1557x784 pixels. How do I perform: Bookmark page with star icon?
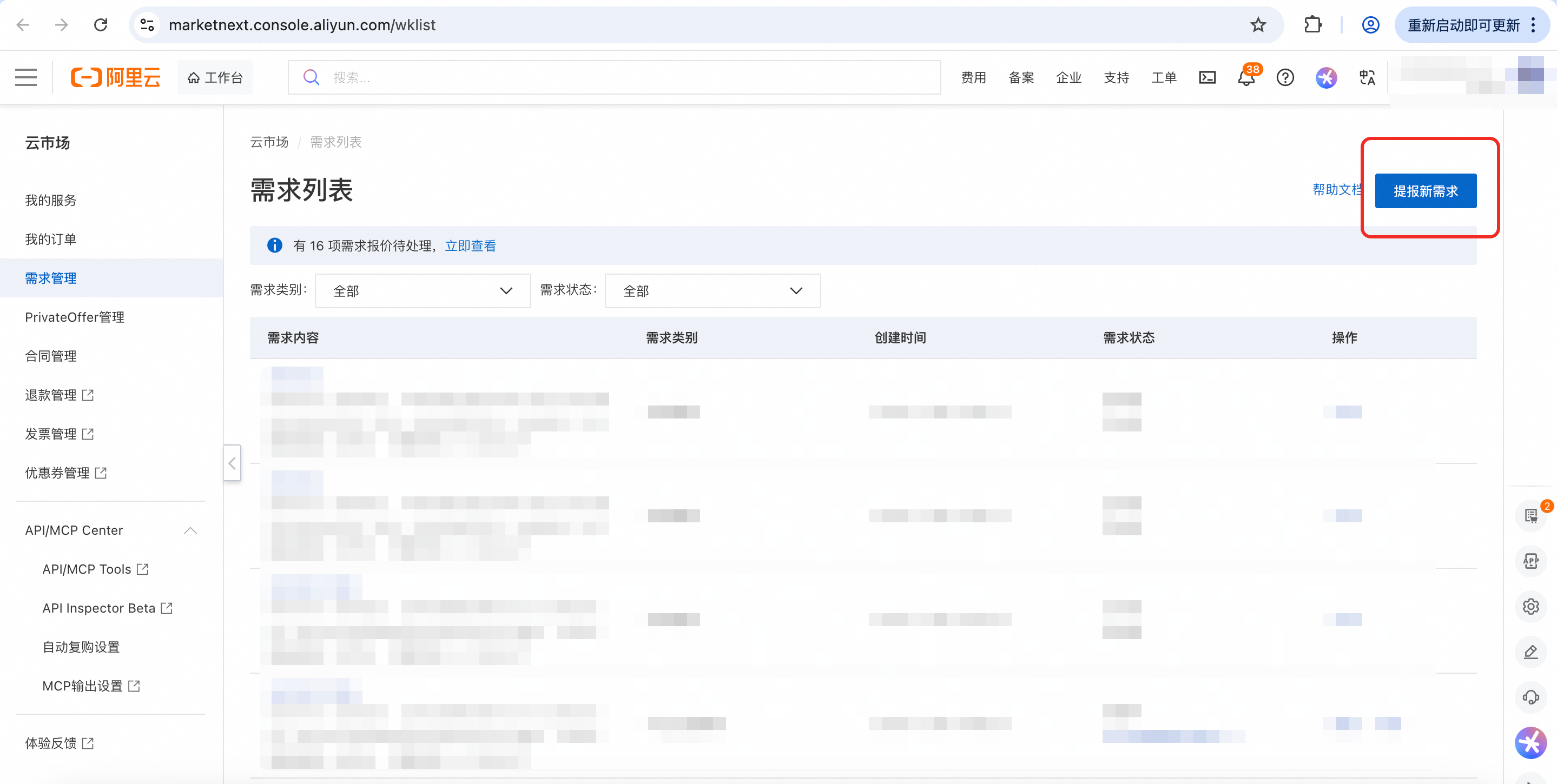coord(1258,25)
